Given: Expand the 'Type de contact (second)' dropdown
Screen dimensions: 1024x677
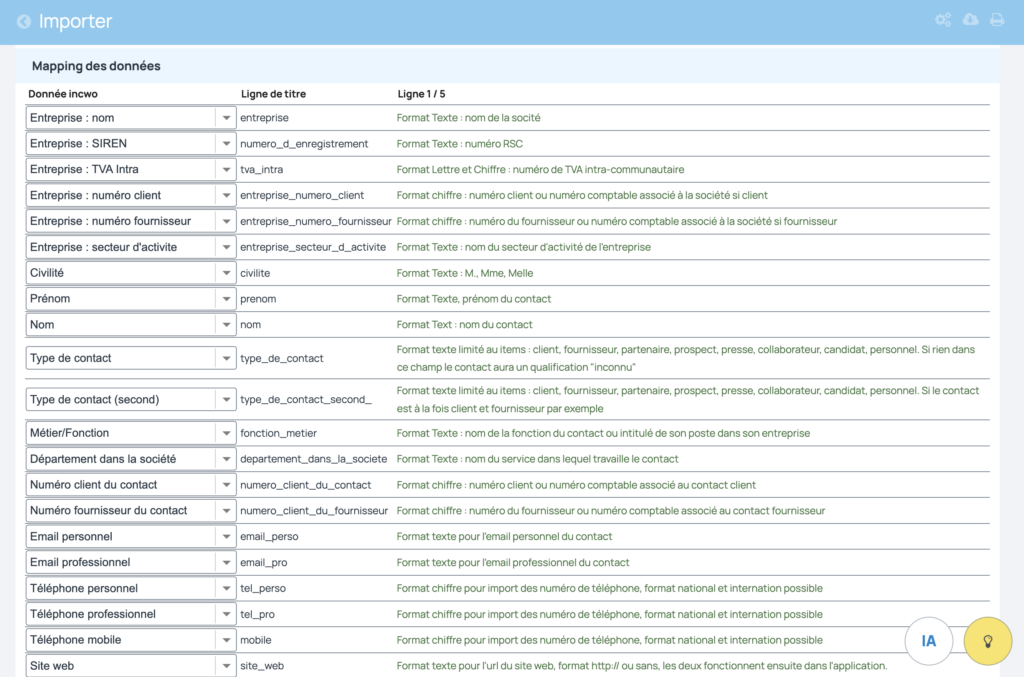Looking at the screenshot, I should pos(131,400).
